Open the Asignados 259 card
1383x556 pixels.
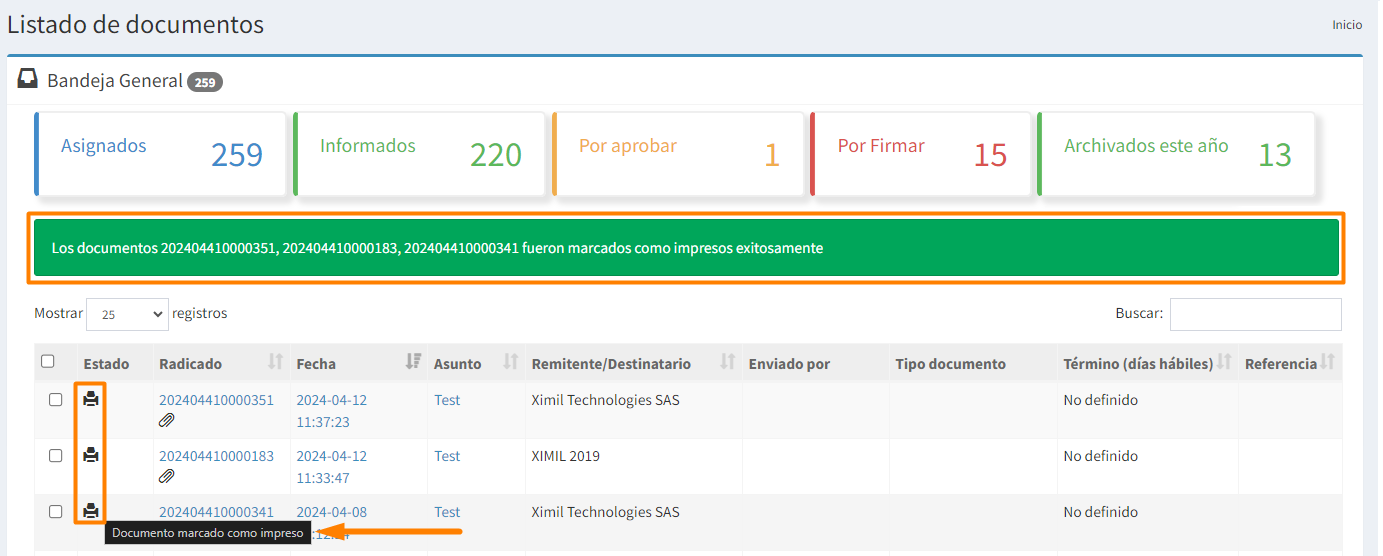pyautogui.click(x=161, y=153)
